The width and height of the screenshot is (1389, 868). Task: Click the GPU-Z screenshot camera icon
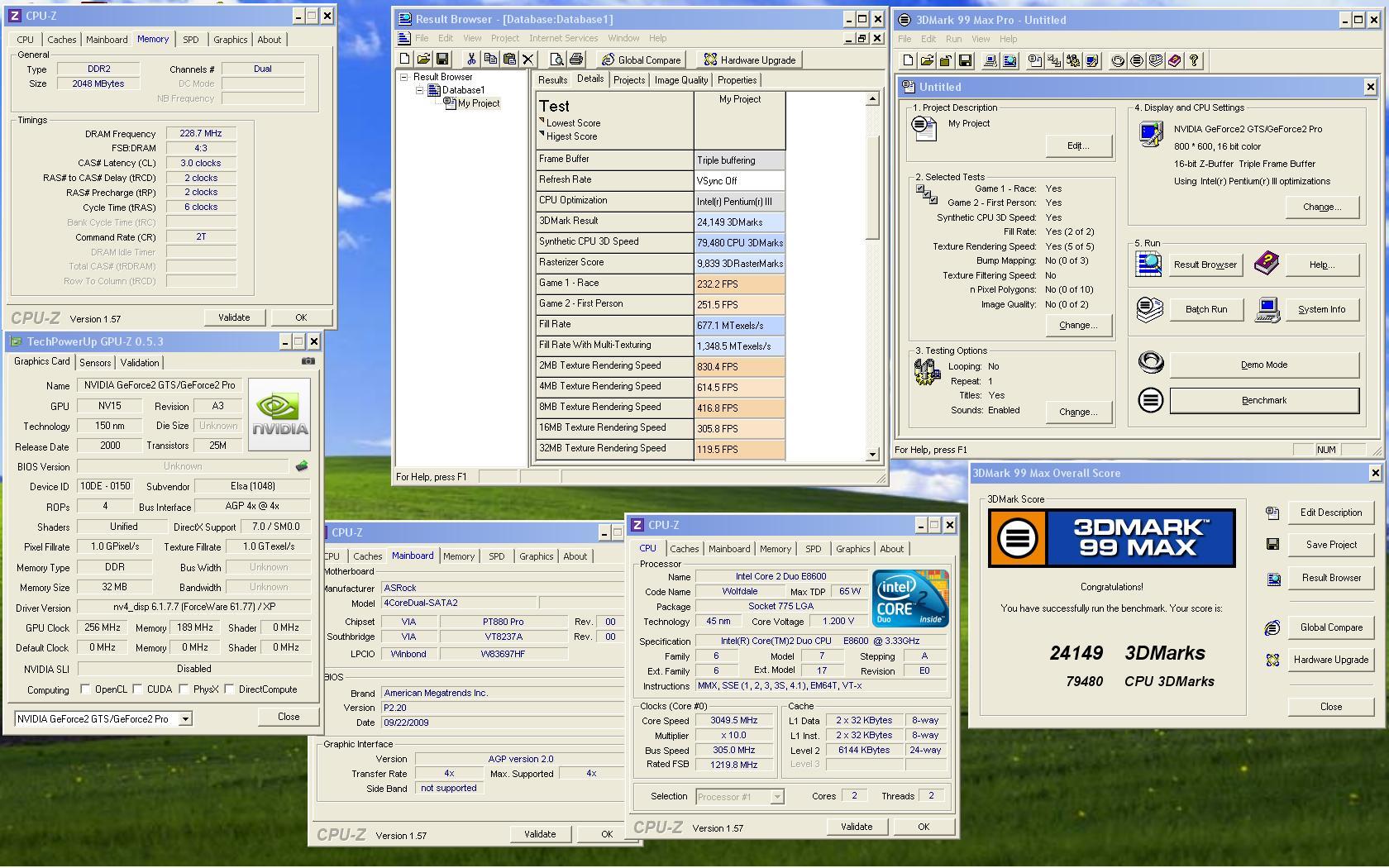pyautogui.click(x=308, y=361)
